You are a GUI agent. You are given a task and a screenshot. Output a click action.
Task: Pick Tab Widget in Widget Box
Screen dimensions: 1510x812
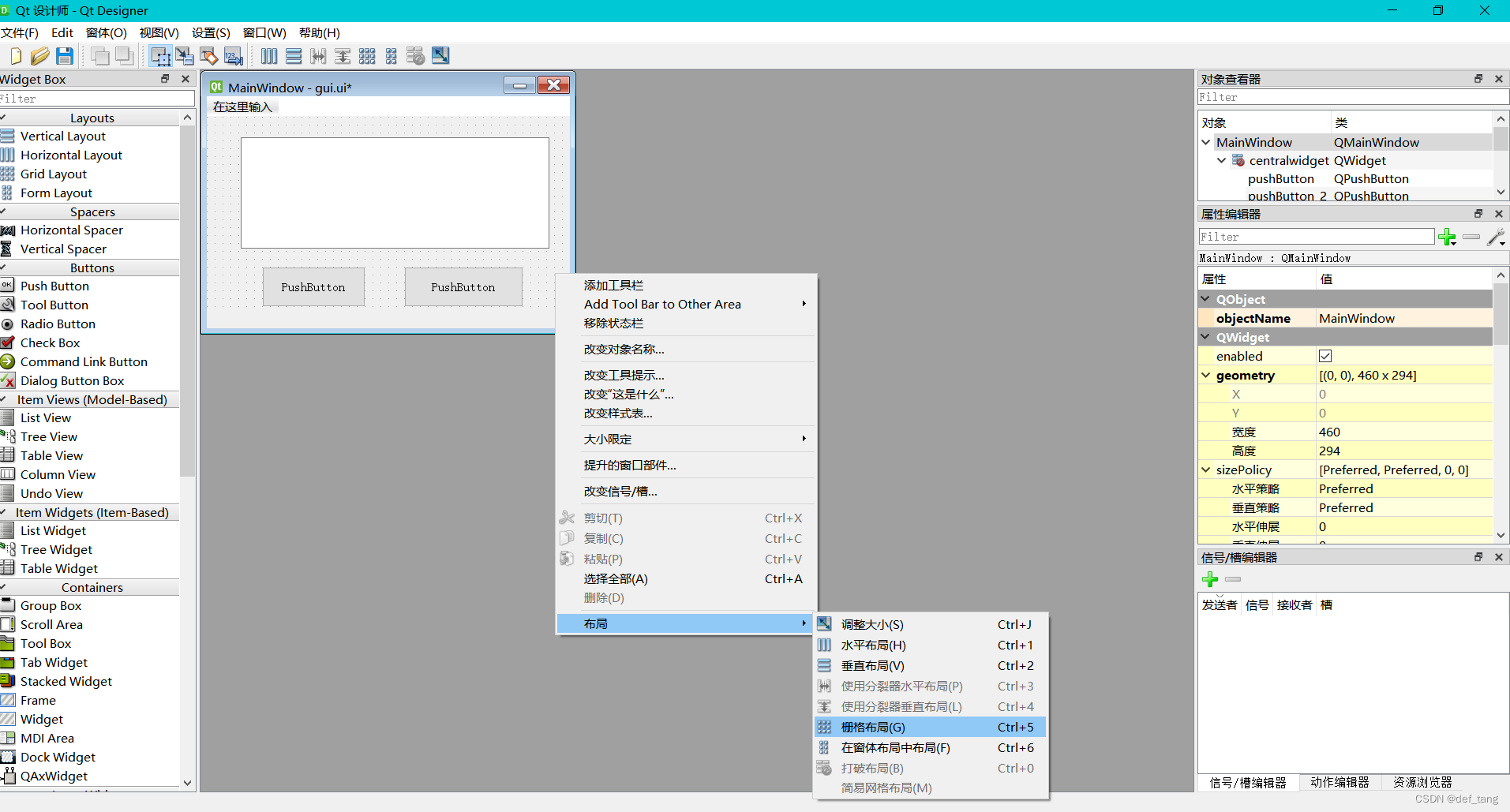click(54, 662)
